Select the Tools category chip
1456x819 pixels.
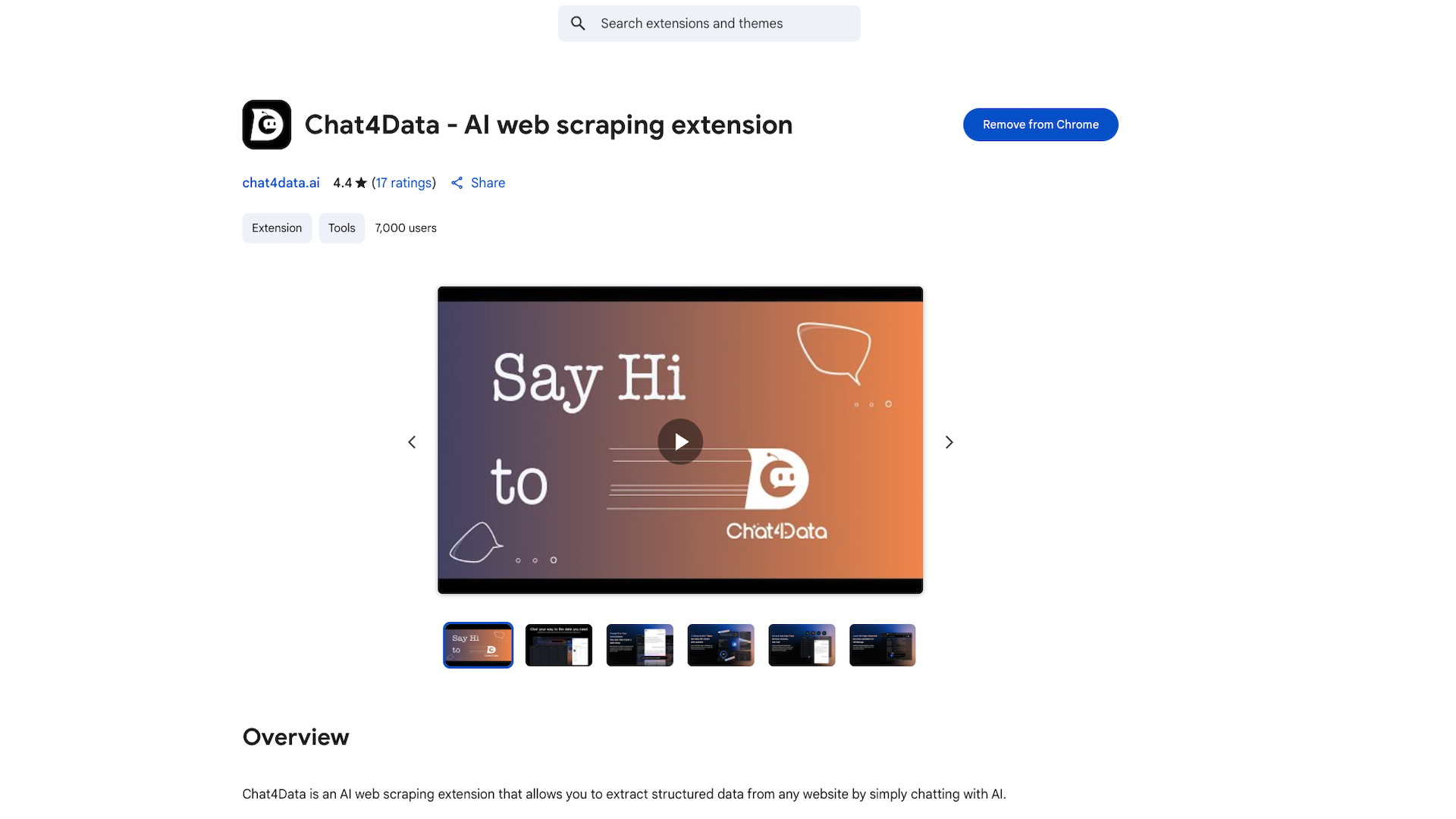coord(341,228)
